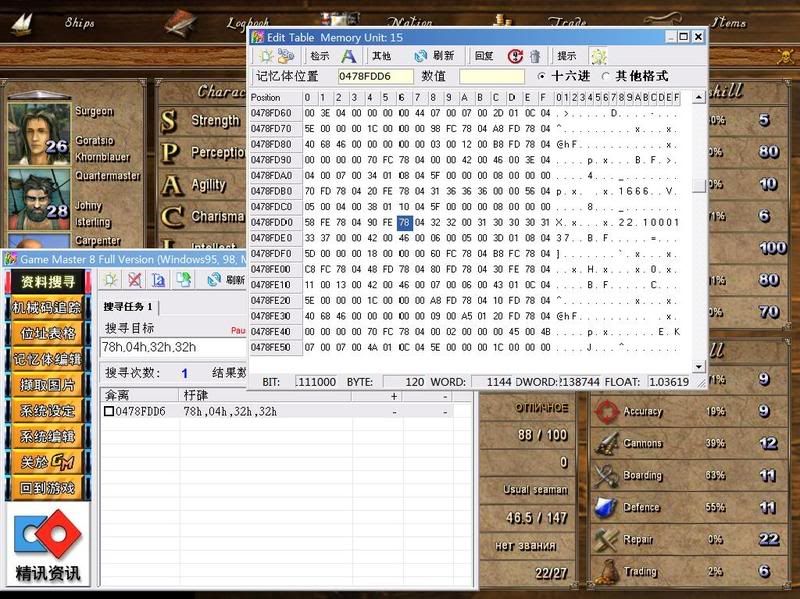The height and width of the screenshot is (599, 800).
Task: Click the sailing ship icon beside Ships
Action: pos(22,23)
